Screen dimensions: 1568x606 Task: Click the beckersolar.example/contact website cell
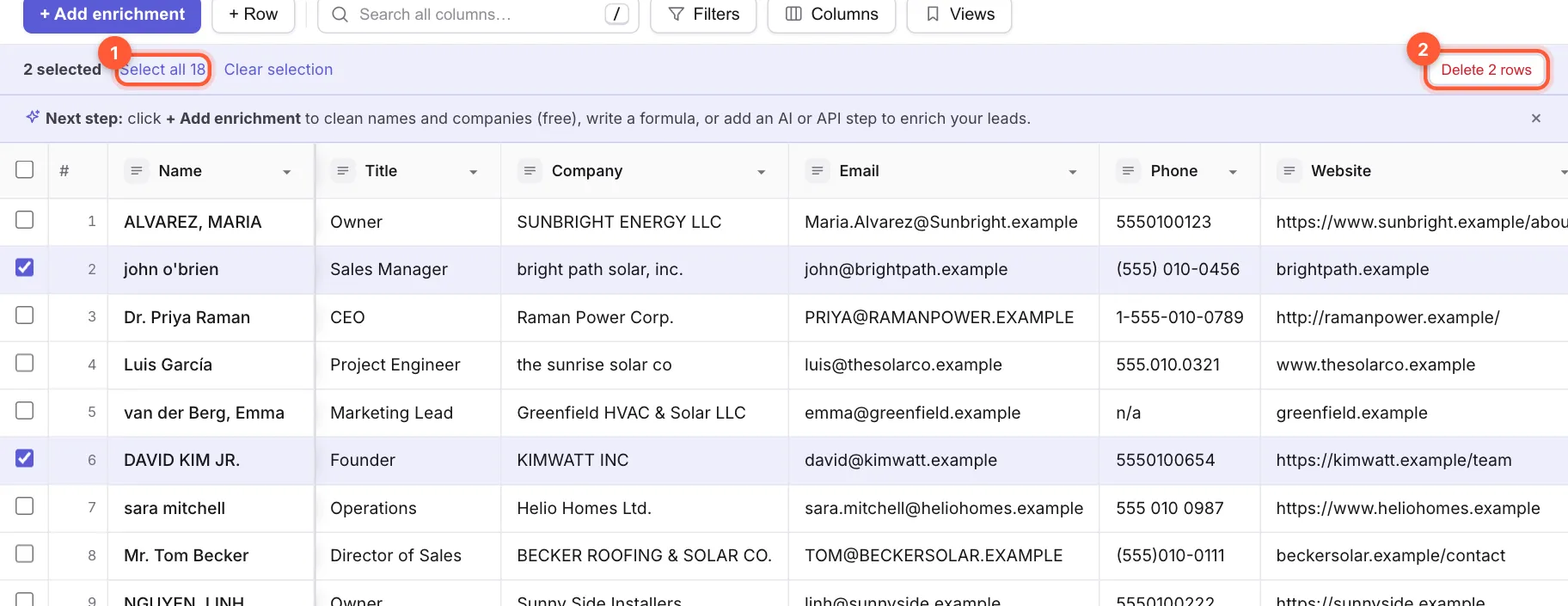(x=1414, y=556)
